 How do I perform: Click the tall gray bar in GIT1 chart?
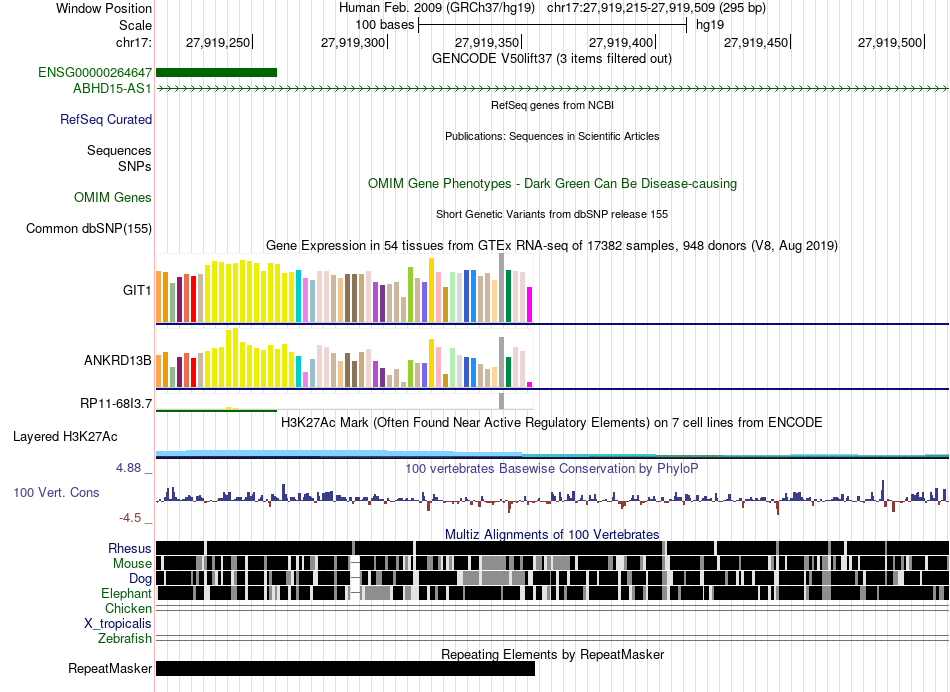click(x=502, y=288)
